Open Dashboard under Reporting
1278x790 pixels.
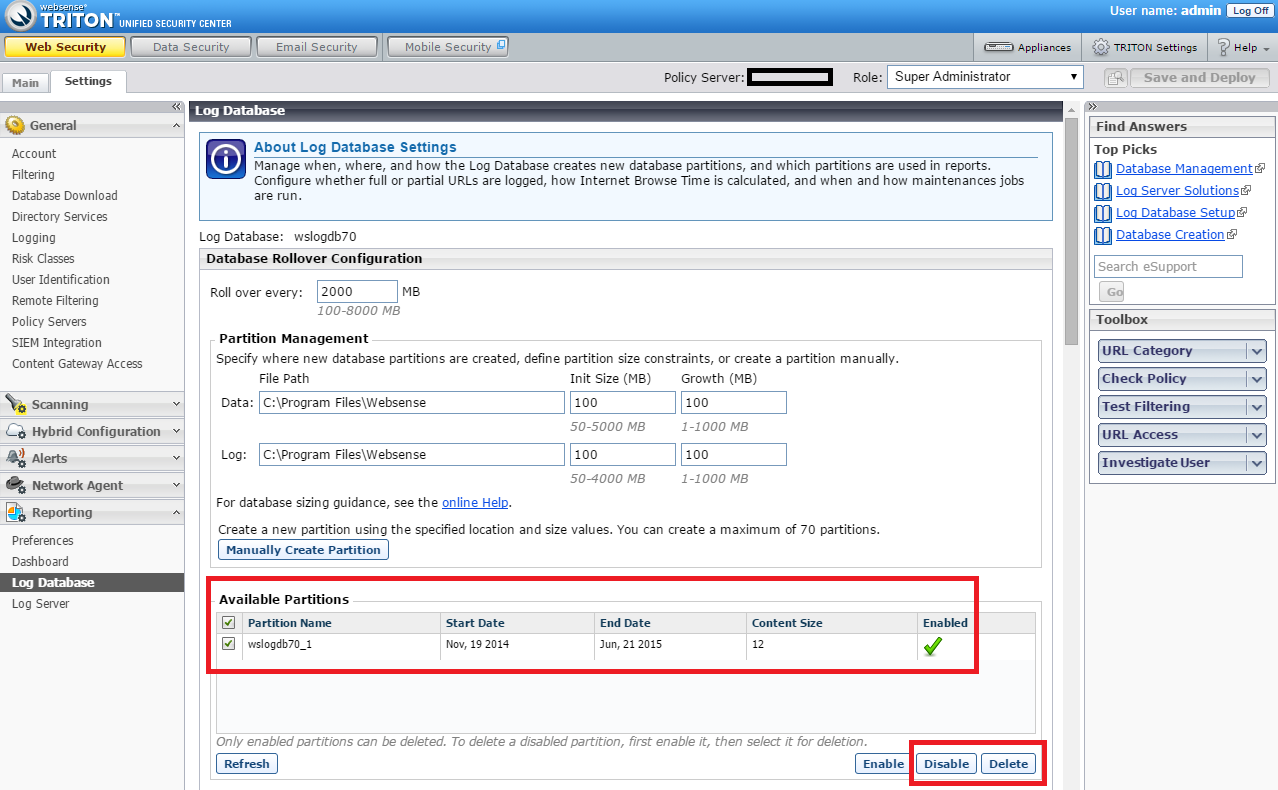40,562
